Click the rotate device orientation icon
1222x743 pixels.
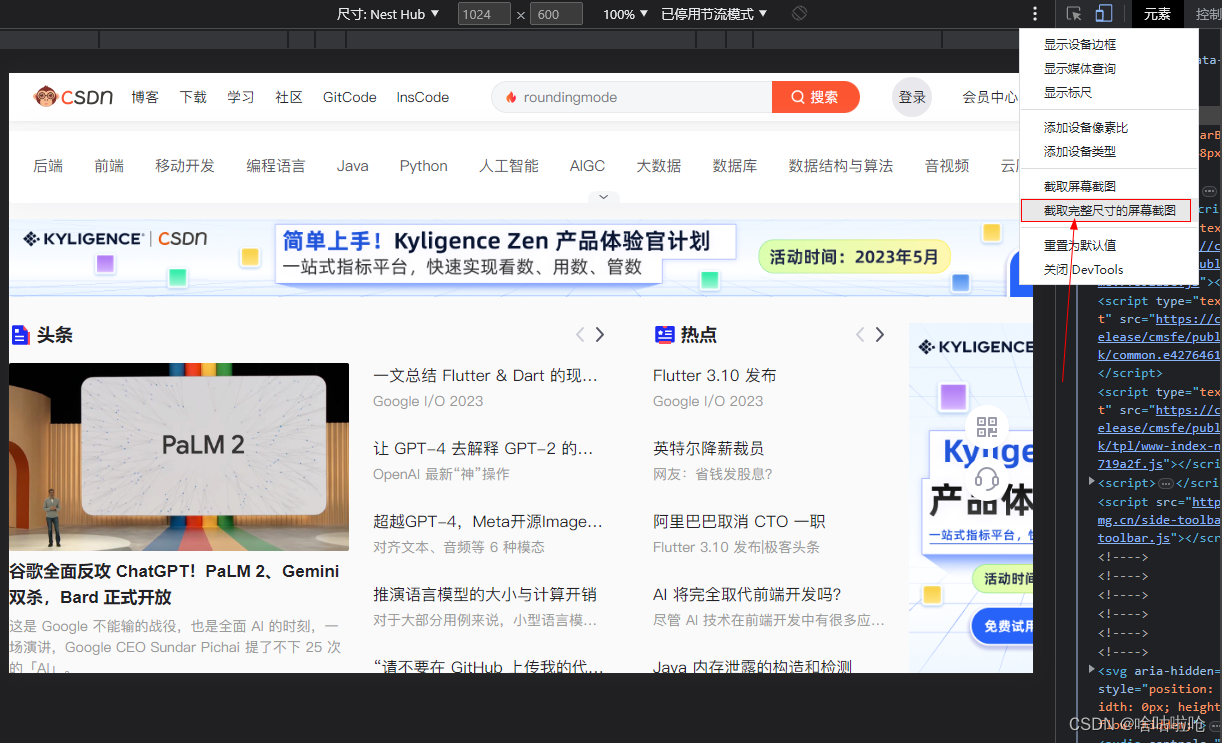(x=799, y=14)
